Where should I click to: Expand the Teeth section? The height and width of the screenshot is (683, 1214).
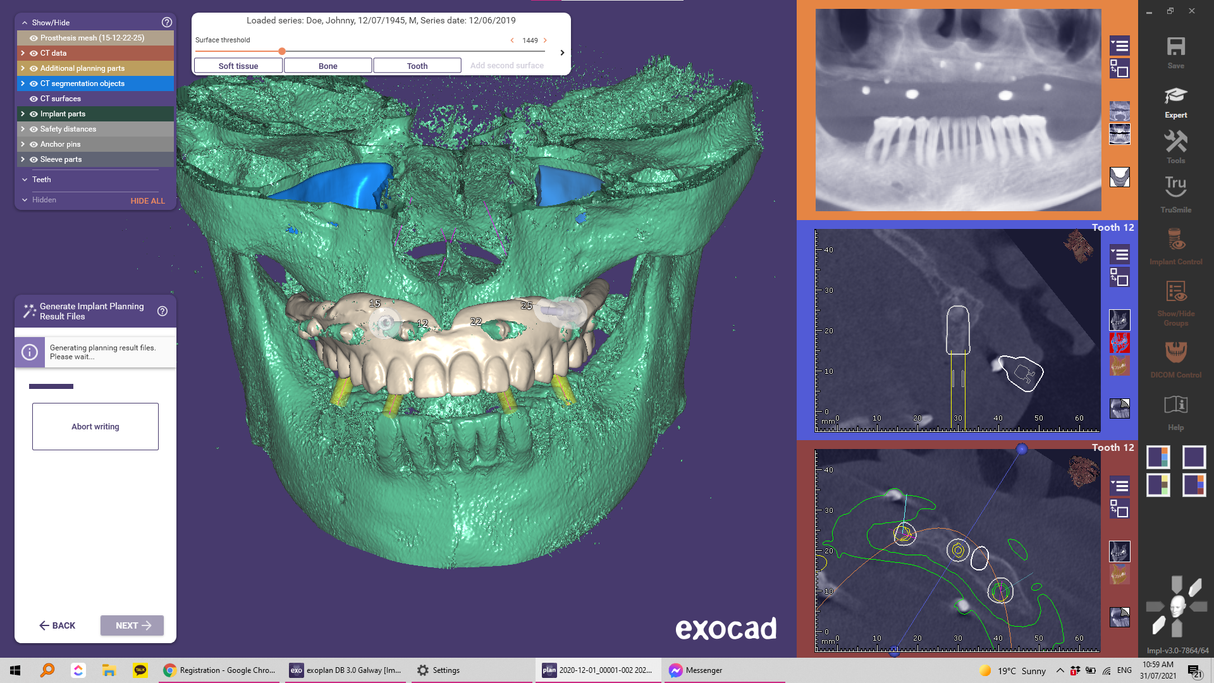(x=25, y=179)
